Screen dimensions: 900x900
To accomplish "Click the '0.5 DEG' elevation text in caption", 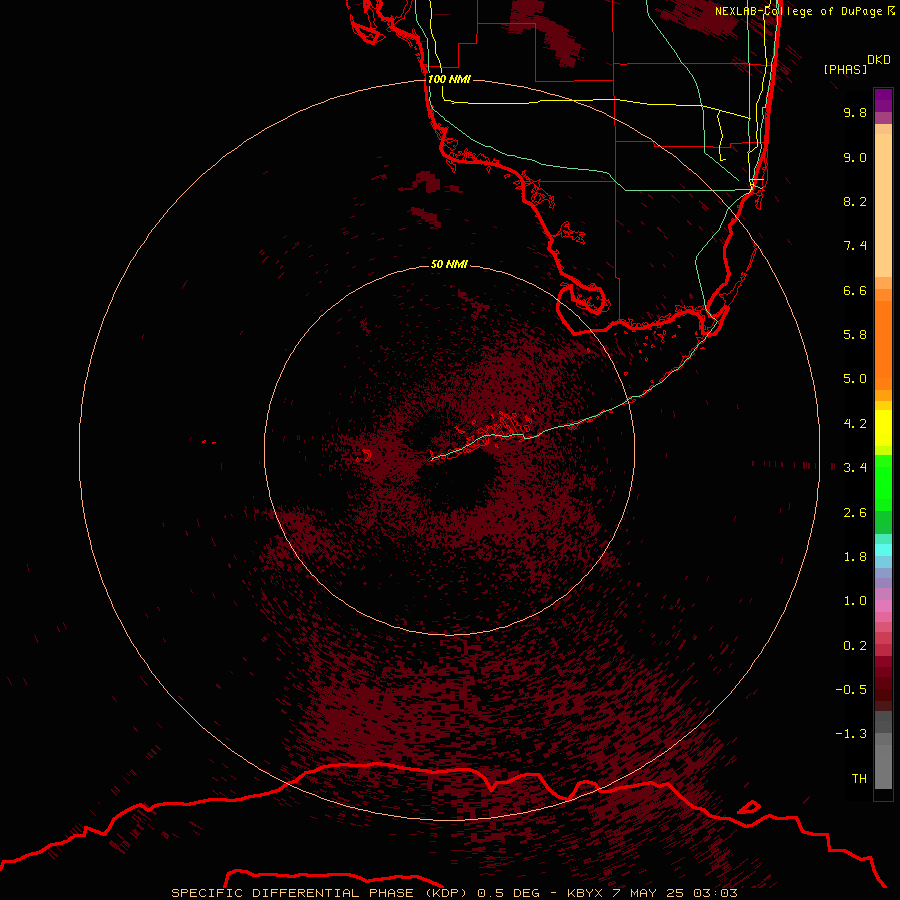I will pos(509,893).
